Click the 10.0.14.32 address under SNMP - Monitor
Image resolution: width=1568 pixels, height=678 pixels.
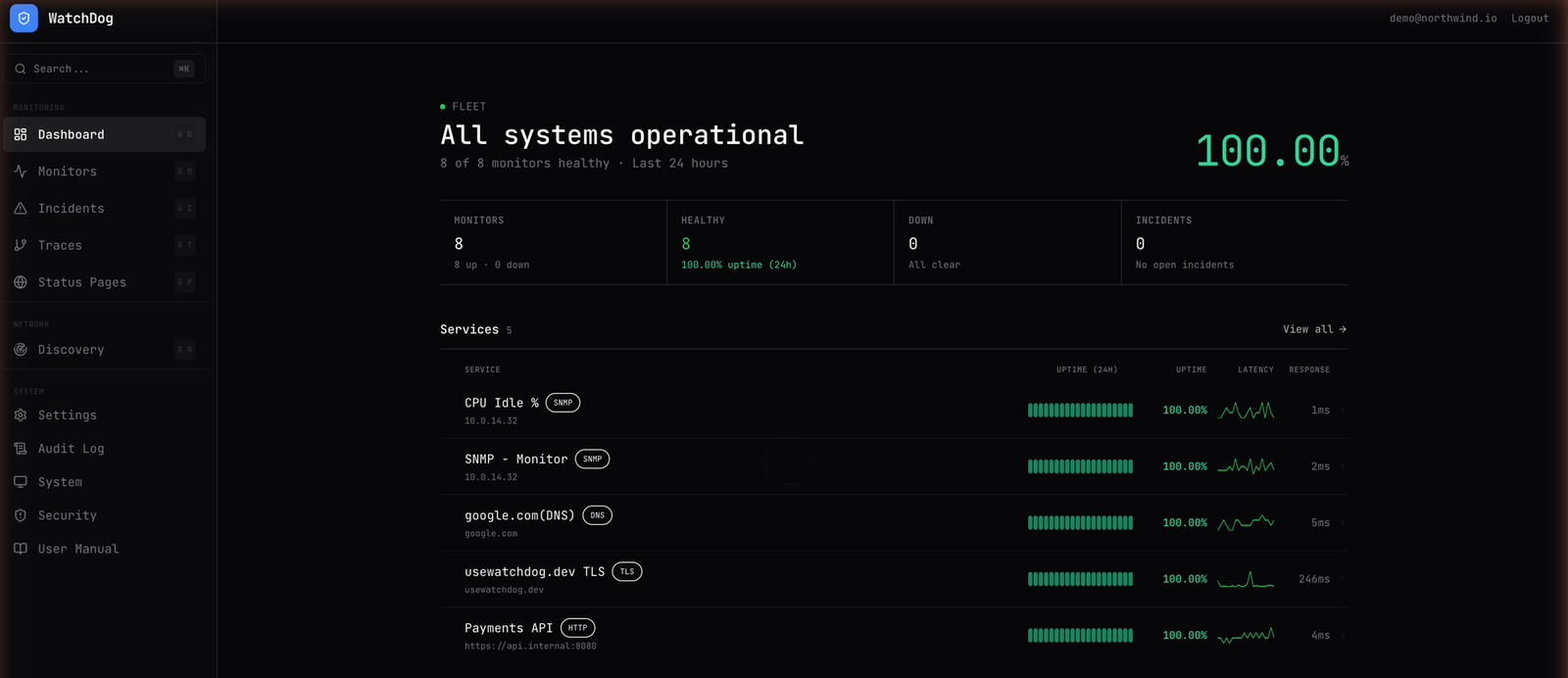pos(491,477)
